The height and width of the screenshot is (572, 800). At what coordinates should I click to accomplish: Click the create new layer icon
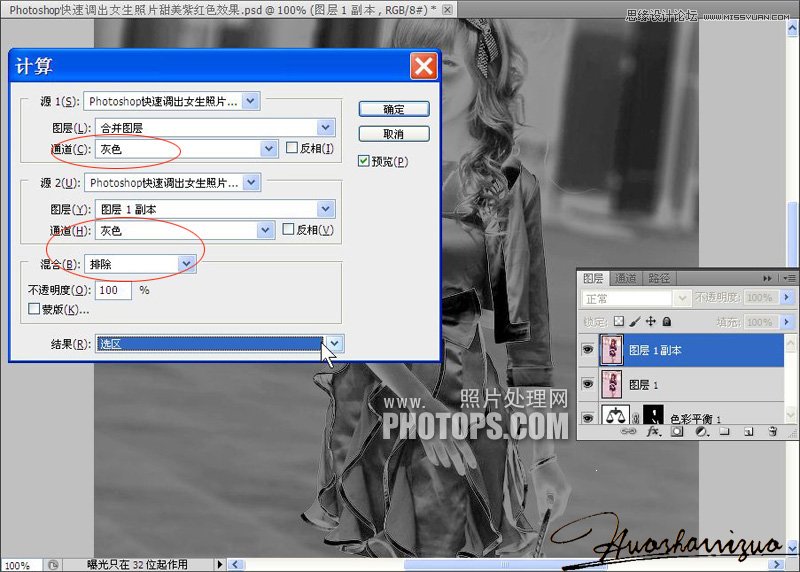pos(748,432)
